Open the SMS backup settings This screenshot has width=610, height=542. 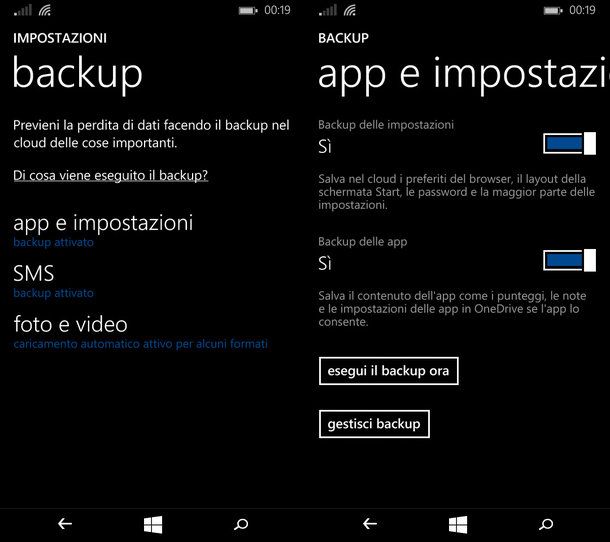(x=34, y=274)
